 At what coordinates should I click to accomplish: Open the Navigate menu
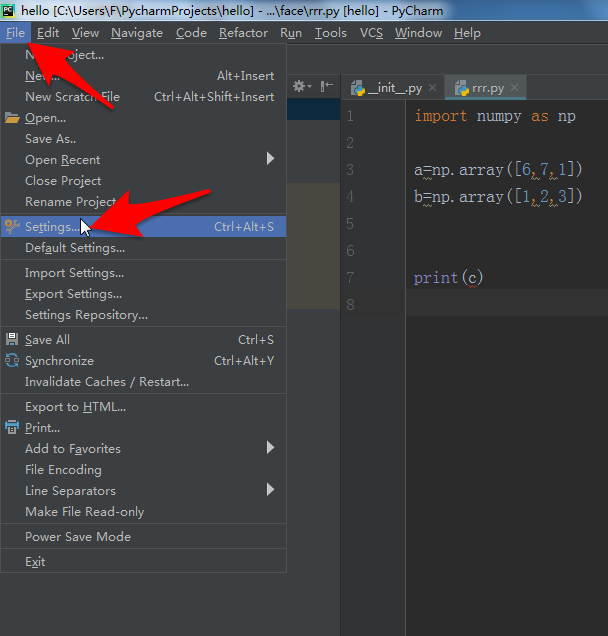click(x=137, y=33)
